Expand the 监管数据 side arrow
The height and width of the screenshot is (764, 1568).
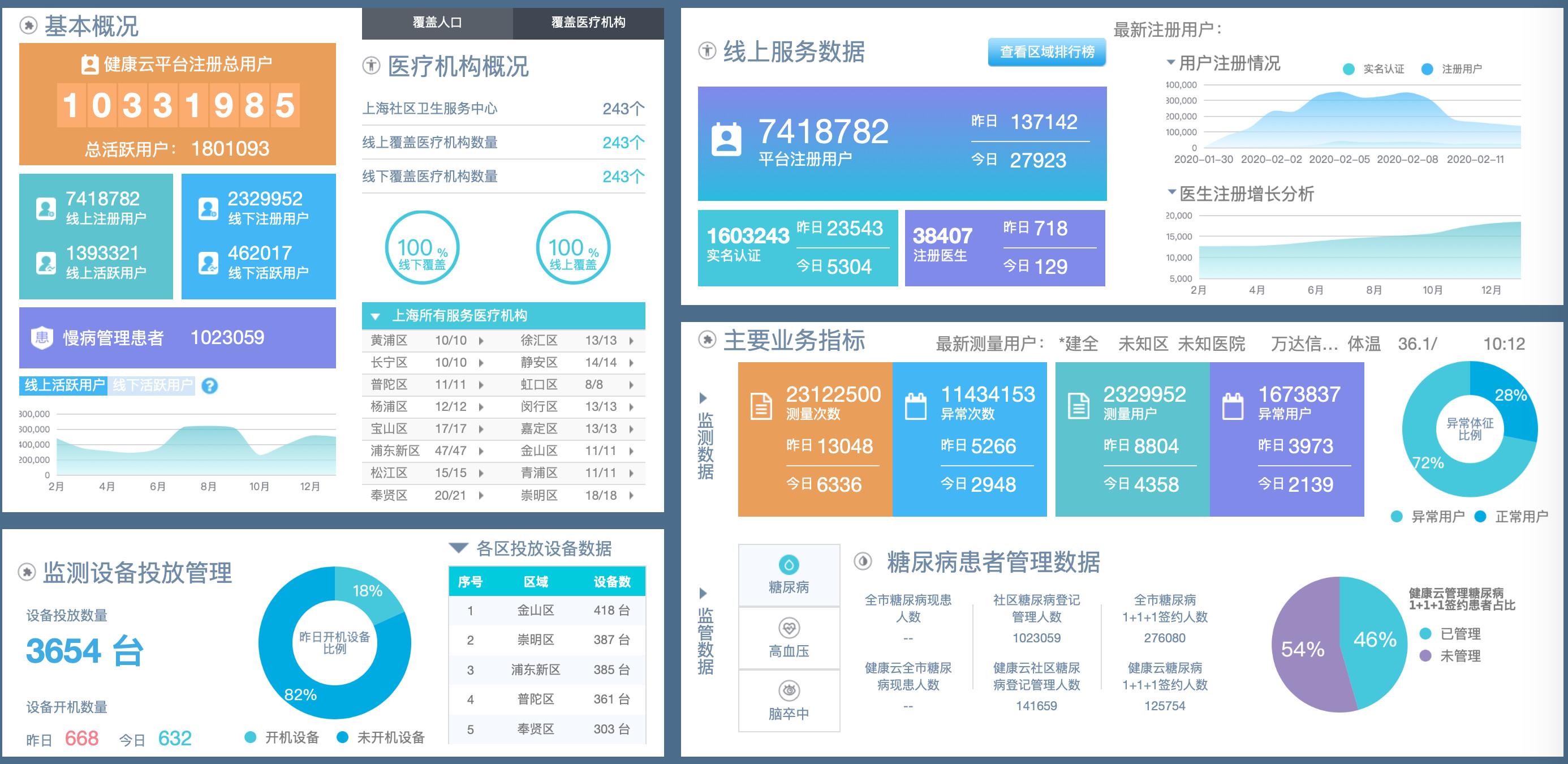pos(703,593)
